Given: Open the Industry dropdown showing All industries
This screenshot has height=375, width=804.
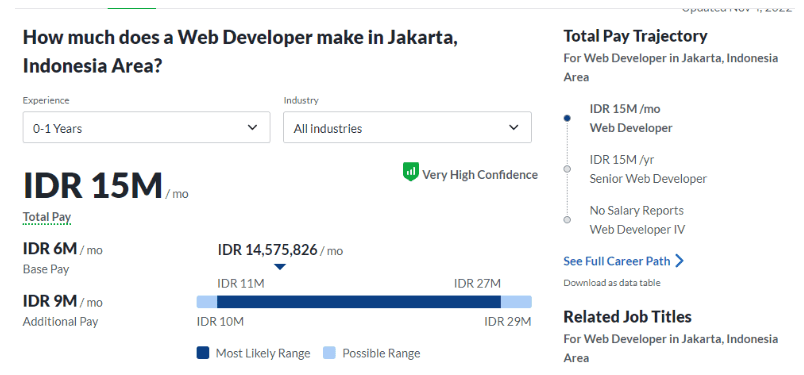Looking at the screenshot, I should tap(407, 127).
